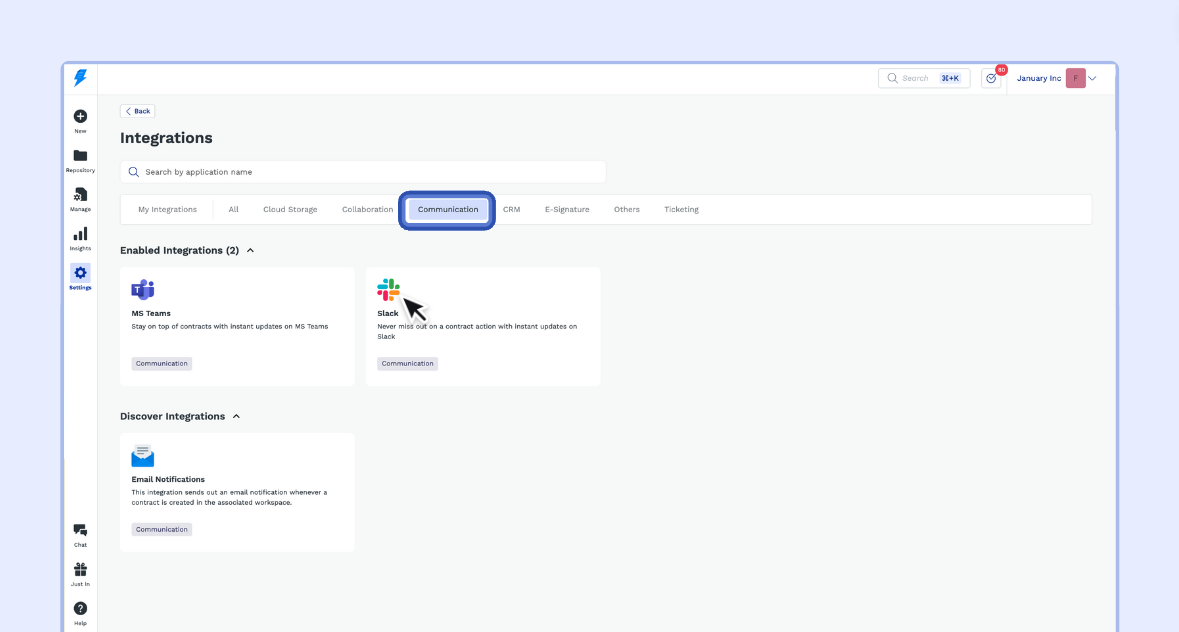Viewport: 1179px width, 632px height.
Task: Open the Slack card title
Action: tap(388, 313)
